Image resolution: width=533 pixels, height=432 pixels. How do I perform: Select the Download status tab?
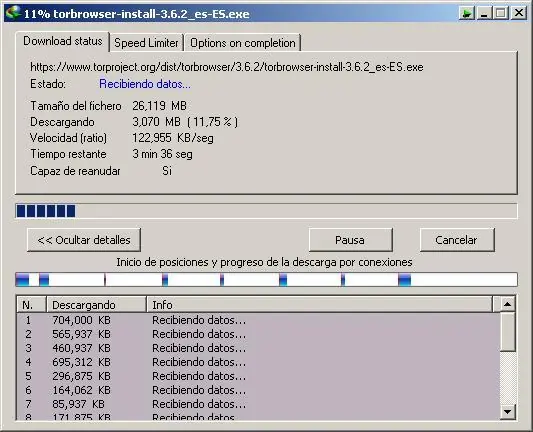63,41
